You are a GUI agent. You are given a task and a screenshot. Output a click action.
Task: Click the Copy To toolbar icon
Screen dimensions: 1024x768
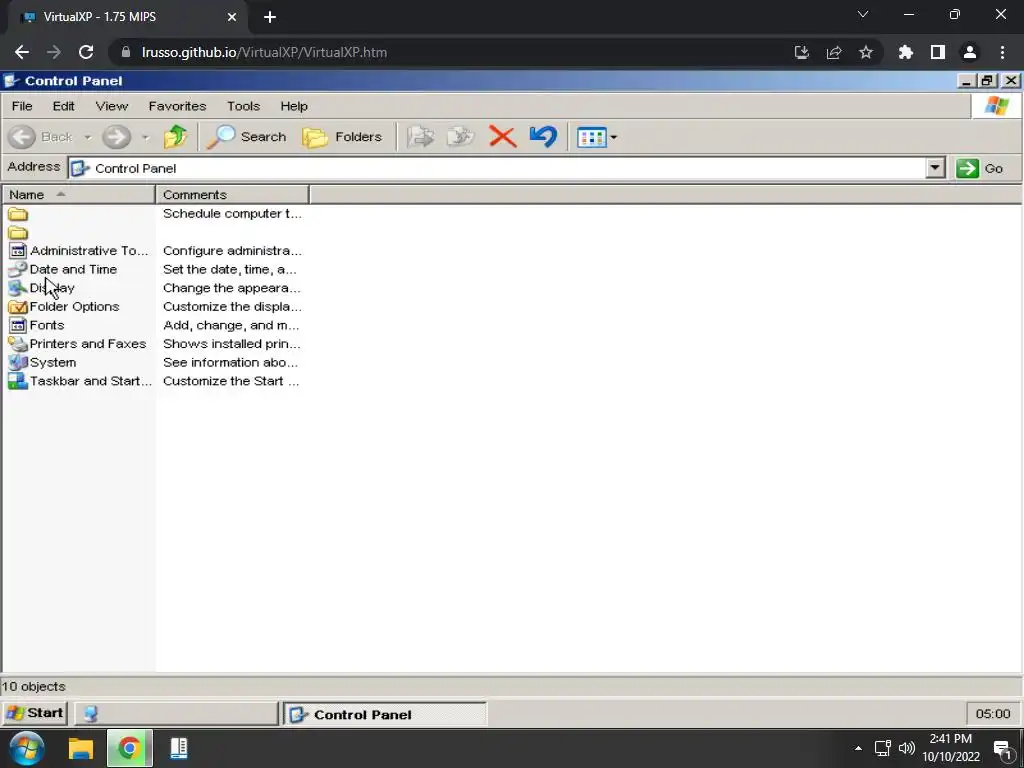[460, 137]
